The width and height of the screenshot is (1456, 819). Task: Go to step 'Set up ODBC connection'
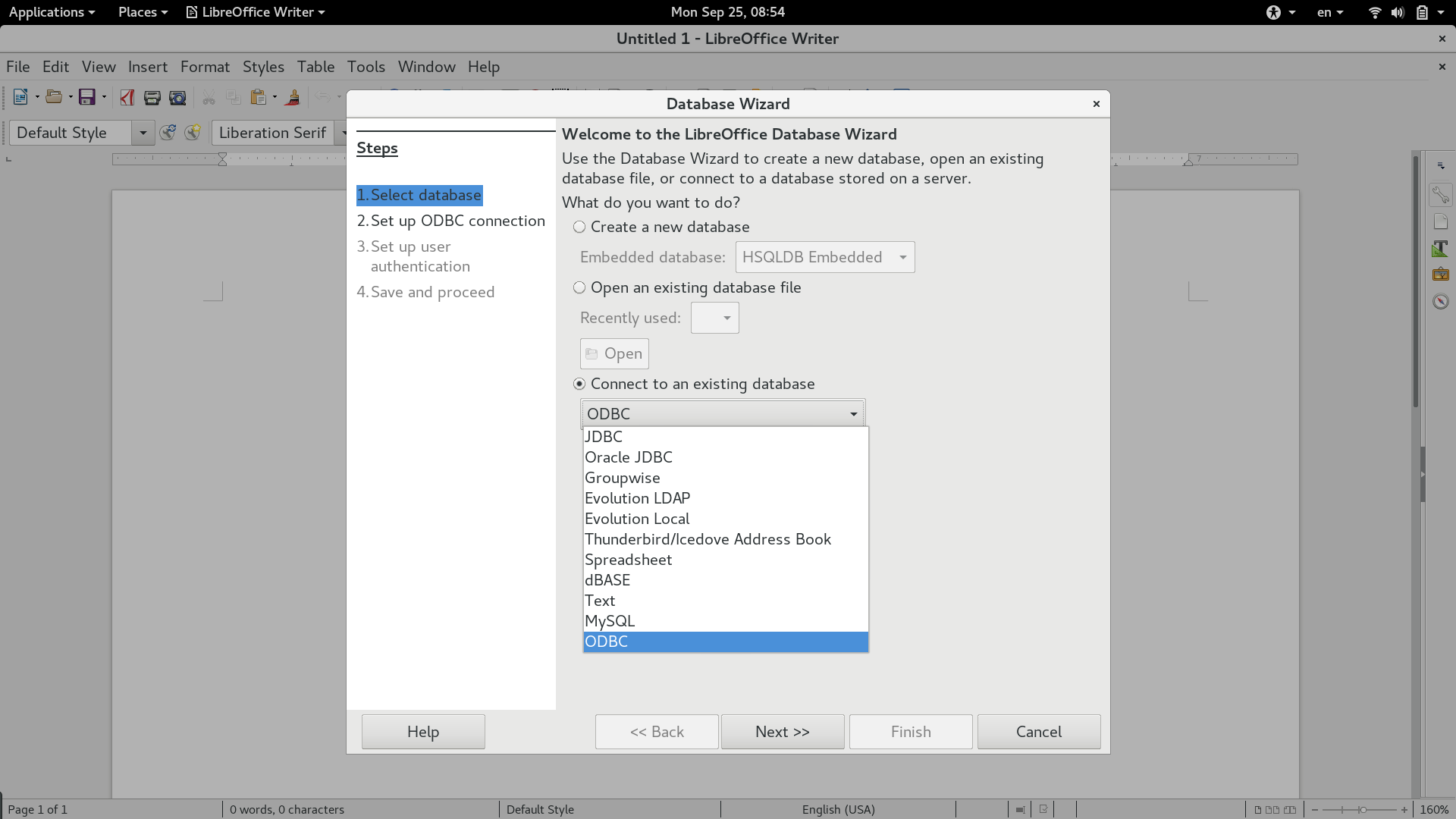[451, 221]
